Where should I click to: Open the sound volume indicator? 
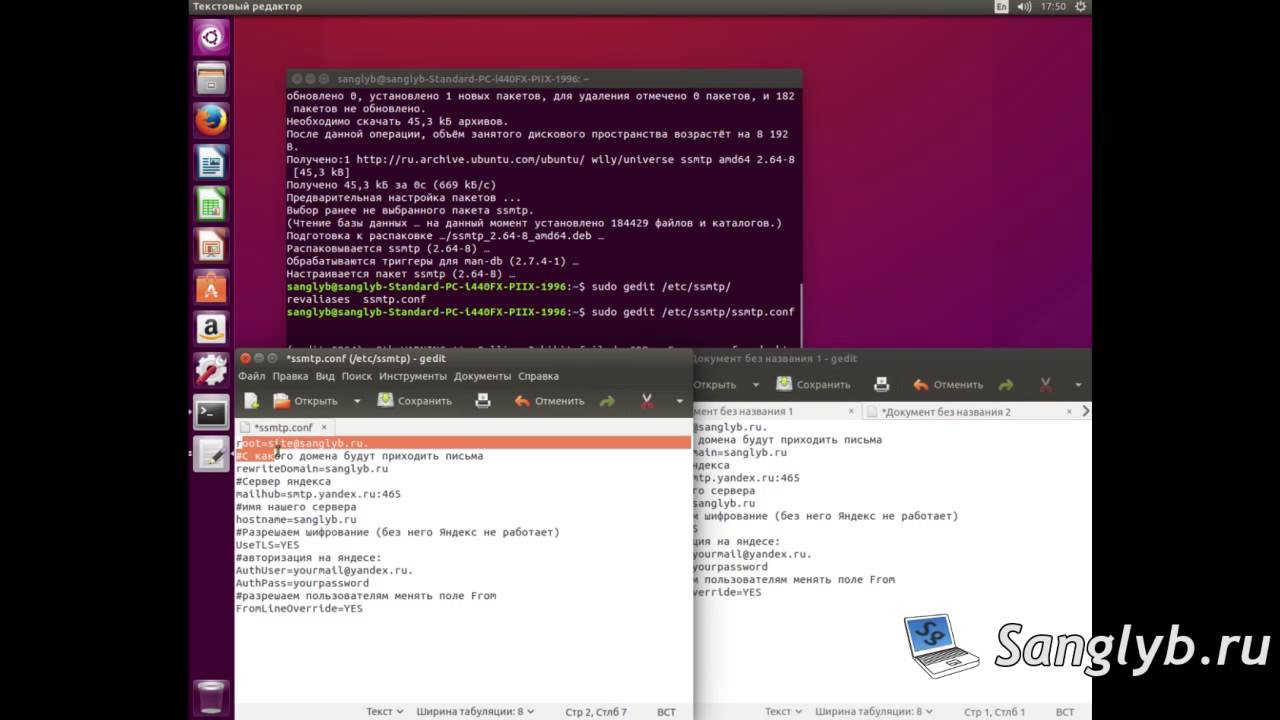[x=1024, y=6]
